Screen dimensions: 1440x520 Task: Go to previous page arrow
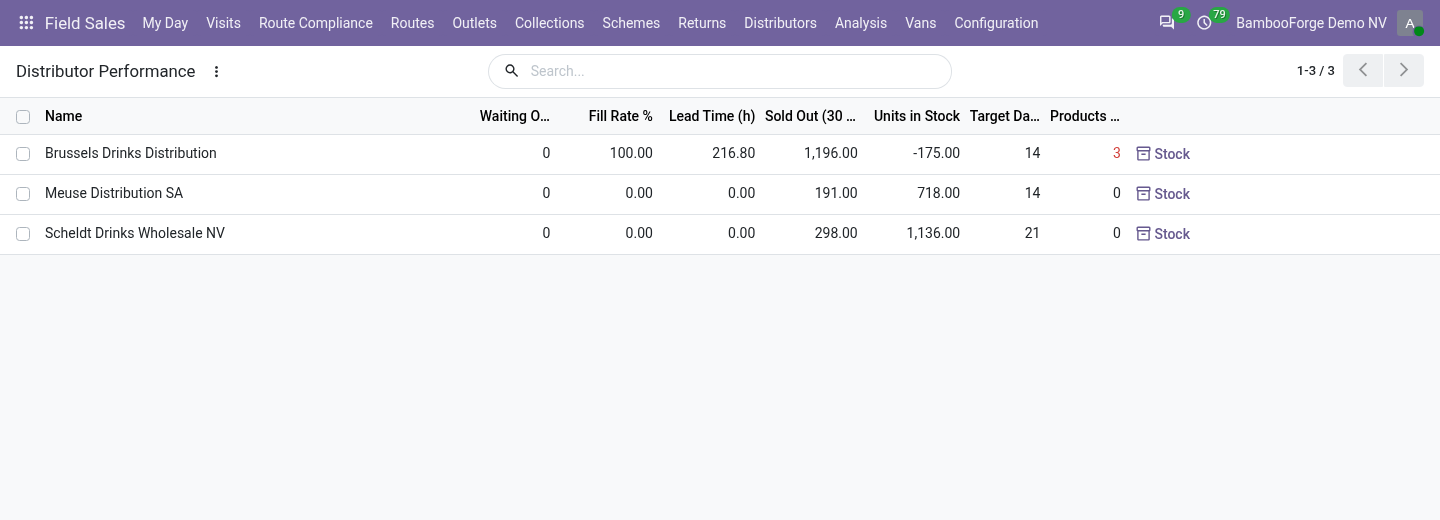(x=1363, y=71)
